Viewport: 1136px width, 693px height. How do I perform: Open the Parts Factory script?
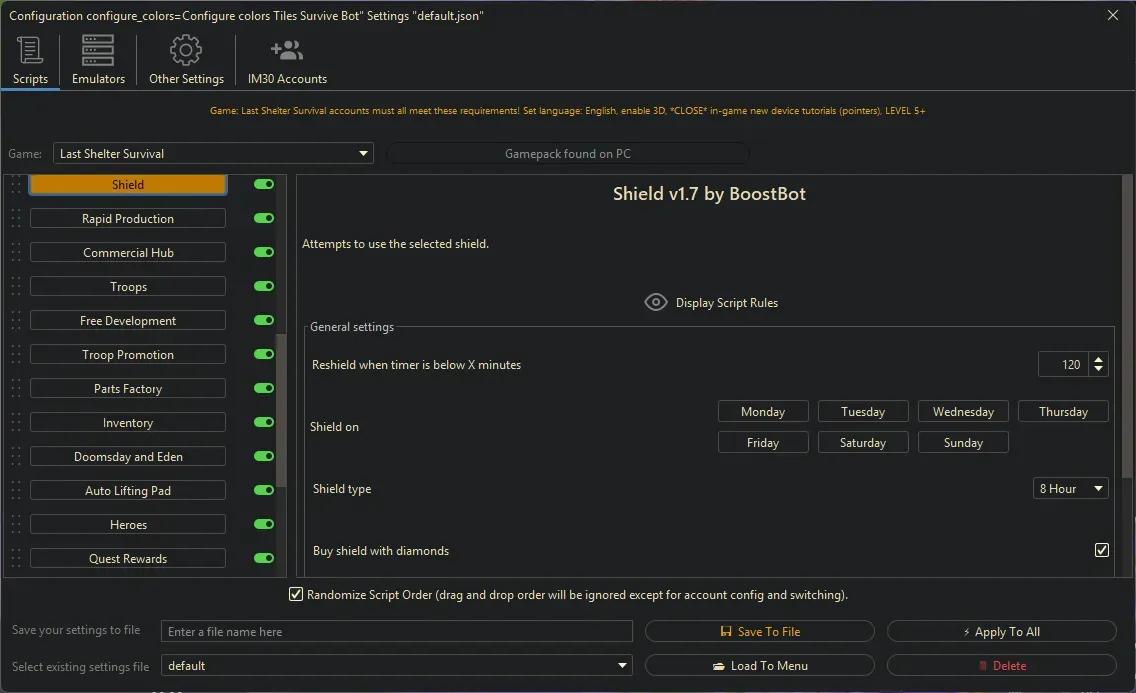(128, 389)
